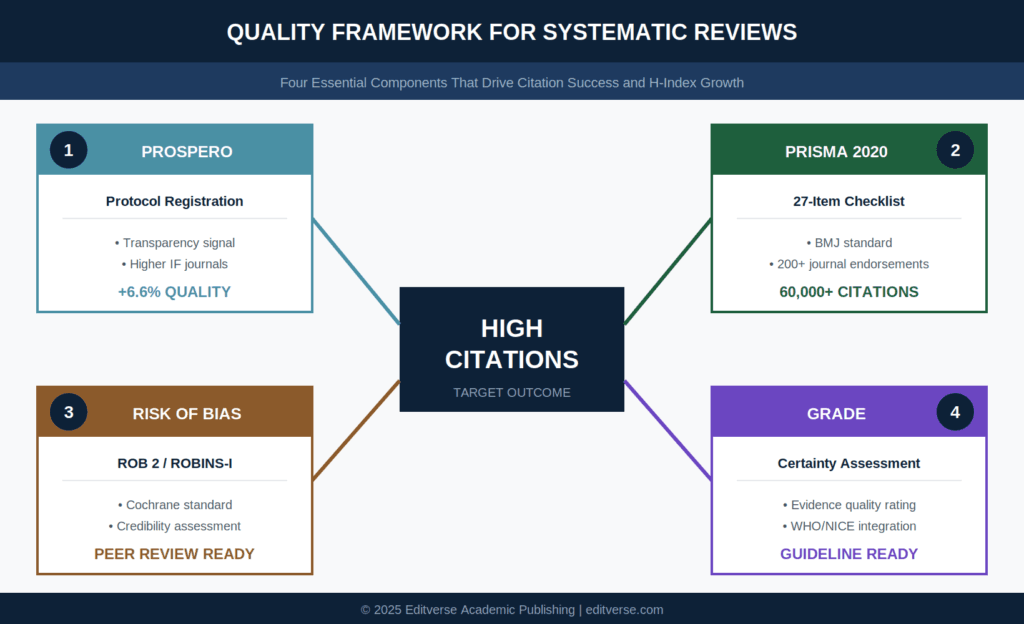Click the numbered badge 2 on PRISMA 2020 card
The height and width of the screenshot is (624, 1024).
click(955, 149)
